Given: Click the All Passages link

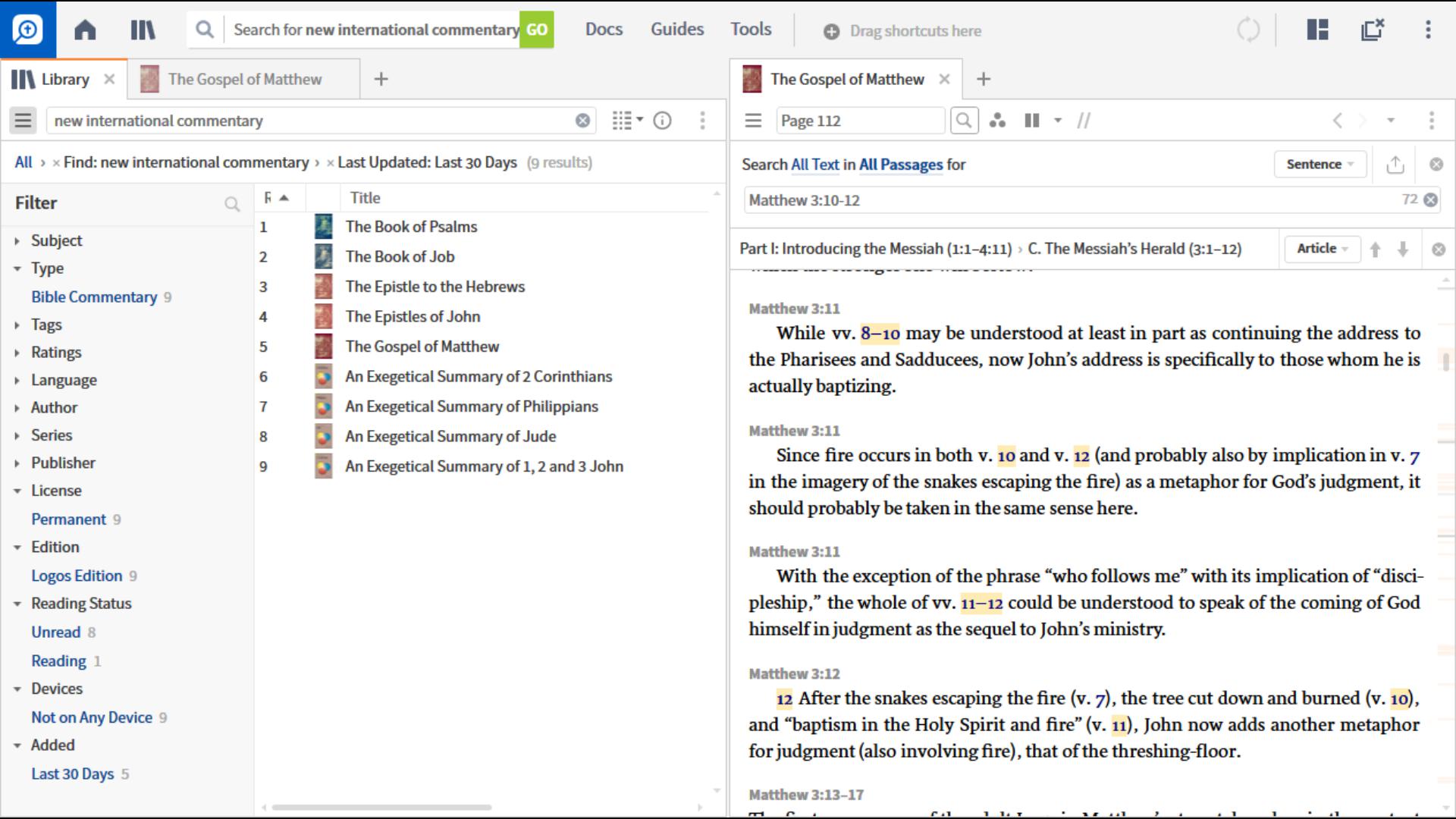Looking at the screenshot, I should (900, 165).
